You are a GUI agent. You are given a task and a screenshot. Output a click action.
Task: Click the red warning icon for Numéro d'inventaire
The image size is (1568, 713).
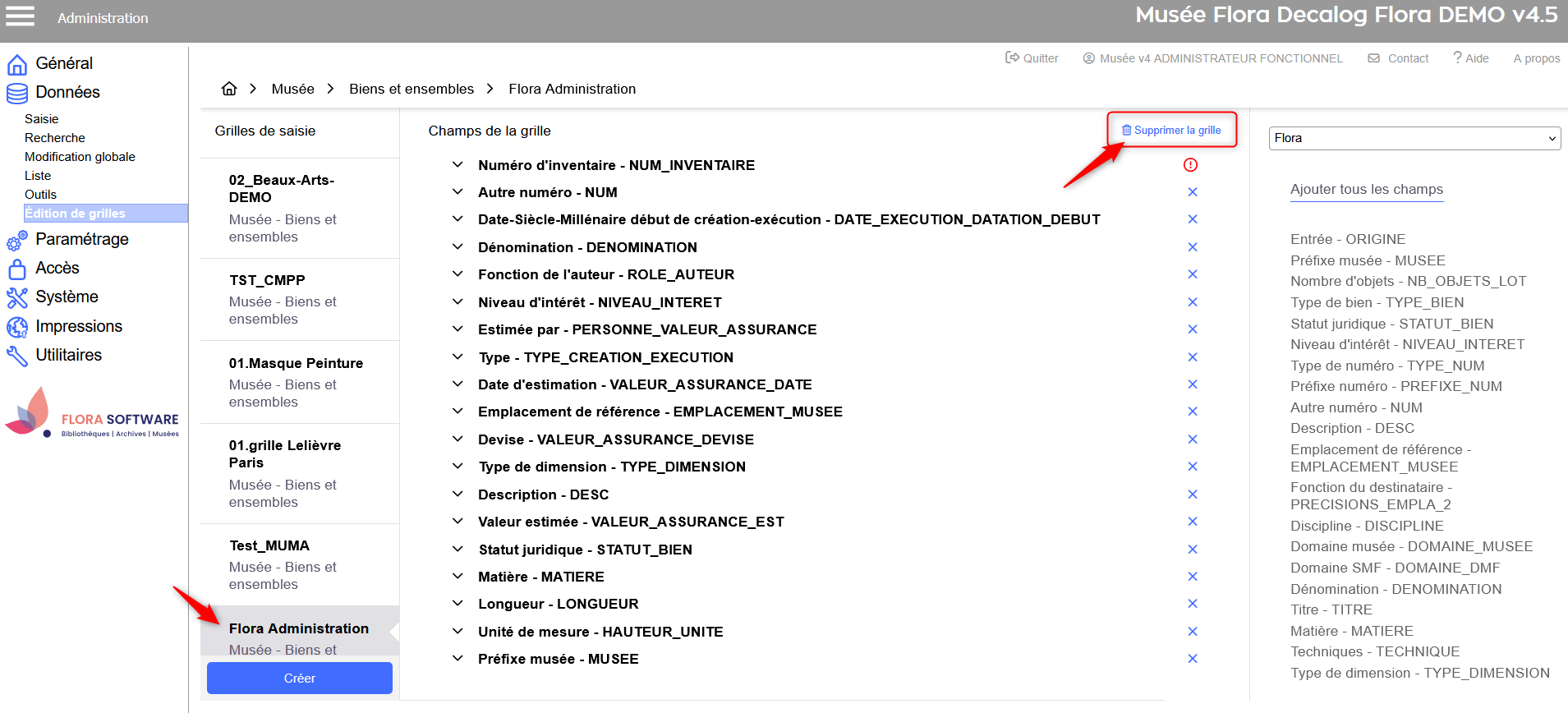click(x=1190, y=165)
